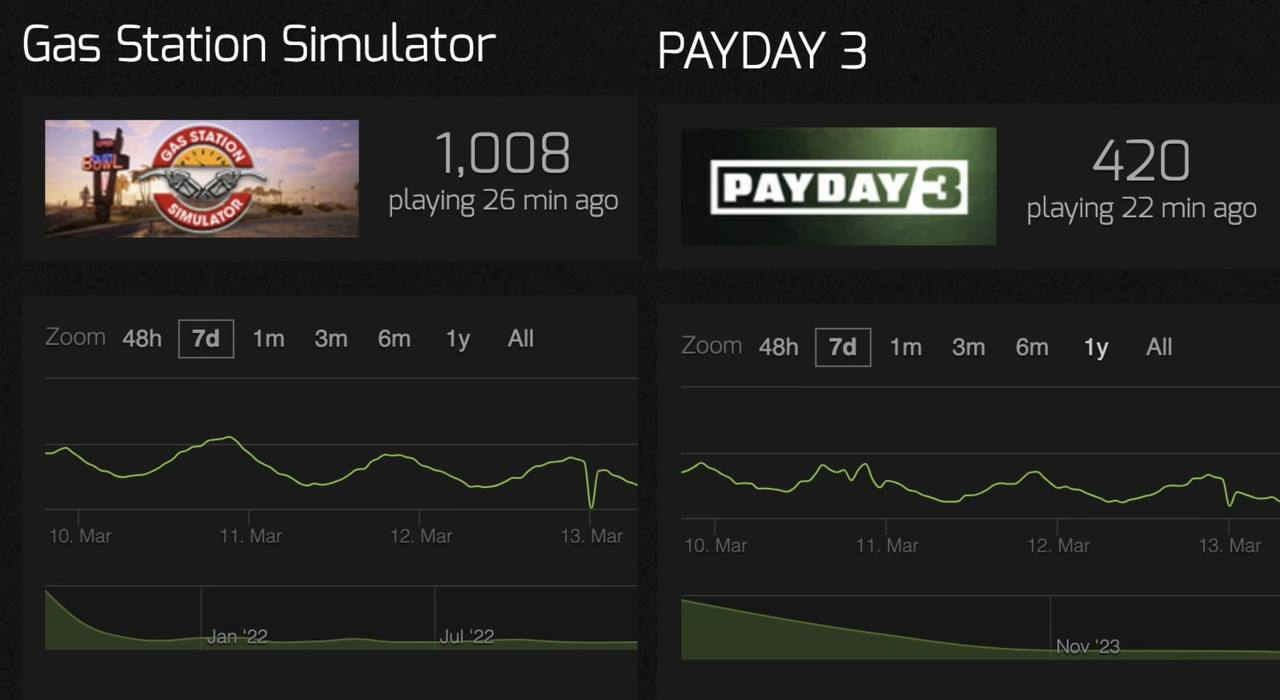Select All zoom on Gas Station chart
The width and height of the screenshot is (1280, 700).
pyautogui.click(x=520, y=339)
